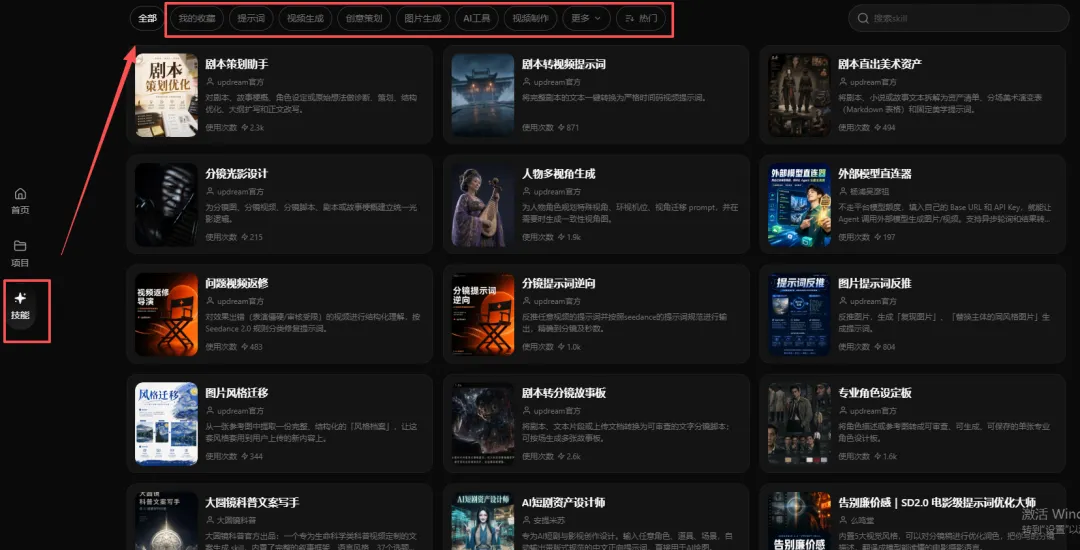Click the 风格迁移 cover thumbnail
Viewport: 1080px width, 550px height.
point(167,424)
